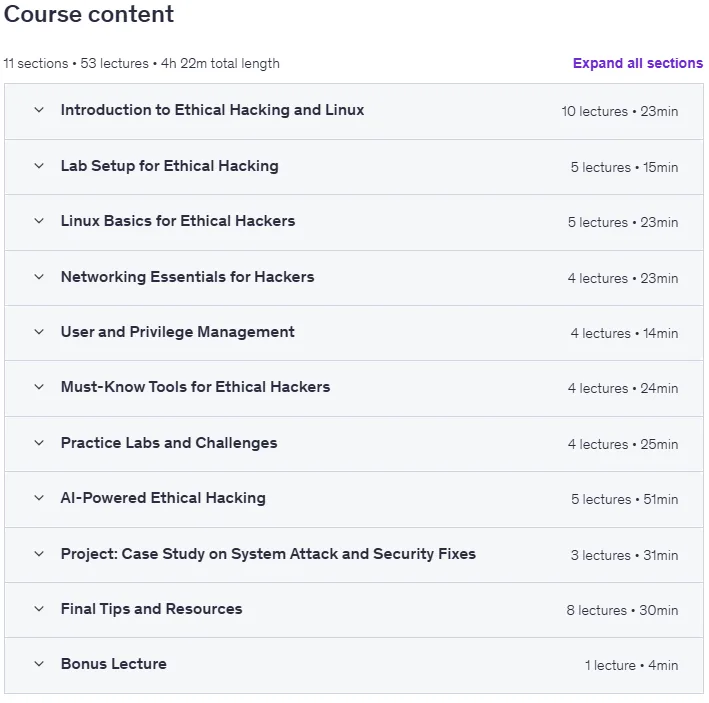Expand chevron for Introduction to Ethical Hacking and Linux

pyautogui.click(x=39, y=110)
